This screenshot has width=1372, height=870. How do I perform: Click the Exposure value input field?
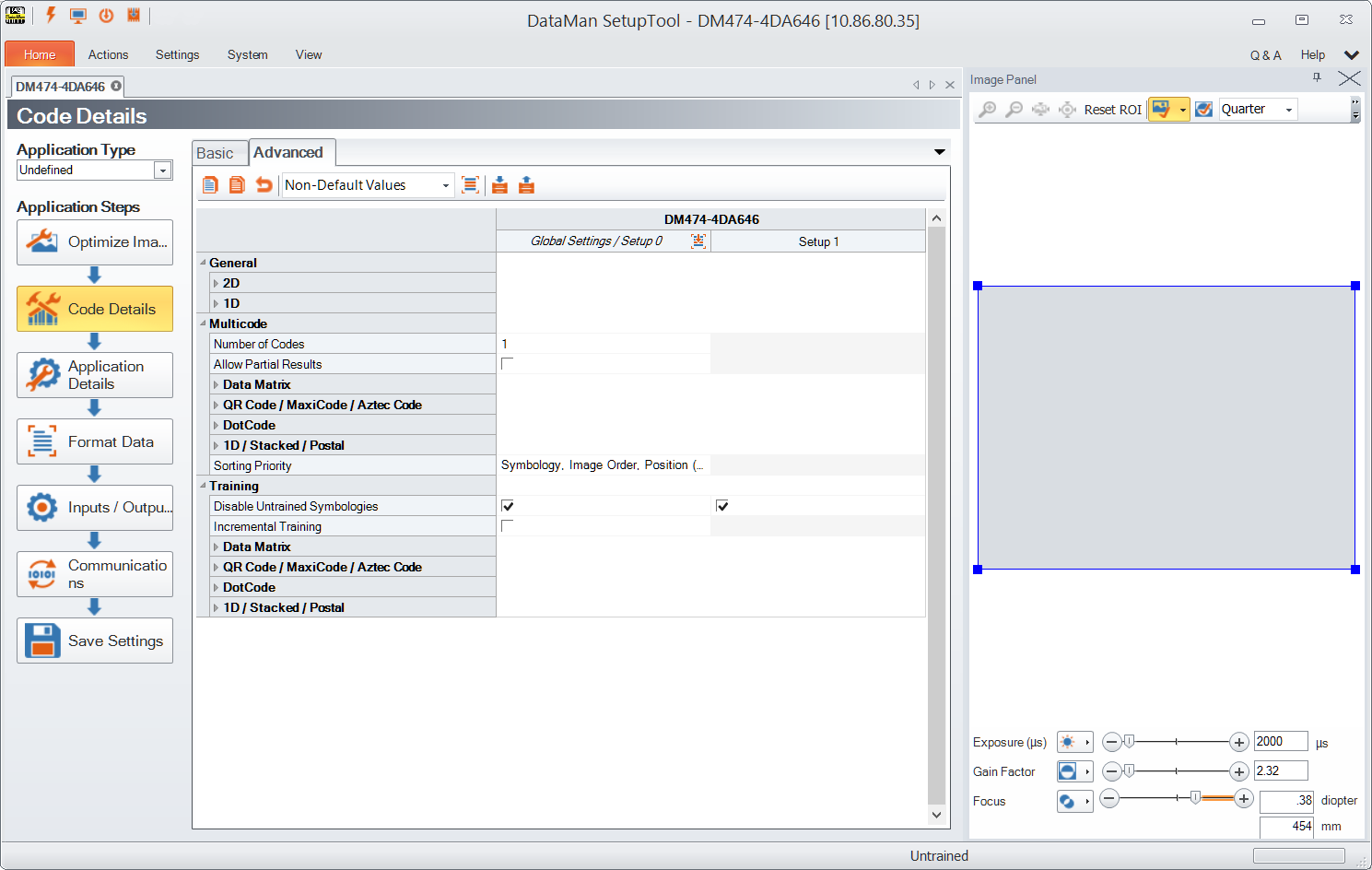click(x=1280, y=742)
